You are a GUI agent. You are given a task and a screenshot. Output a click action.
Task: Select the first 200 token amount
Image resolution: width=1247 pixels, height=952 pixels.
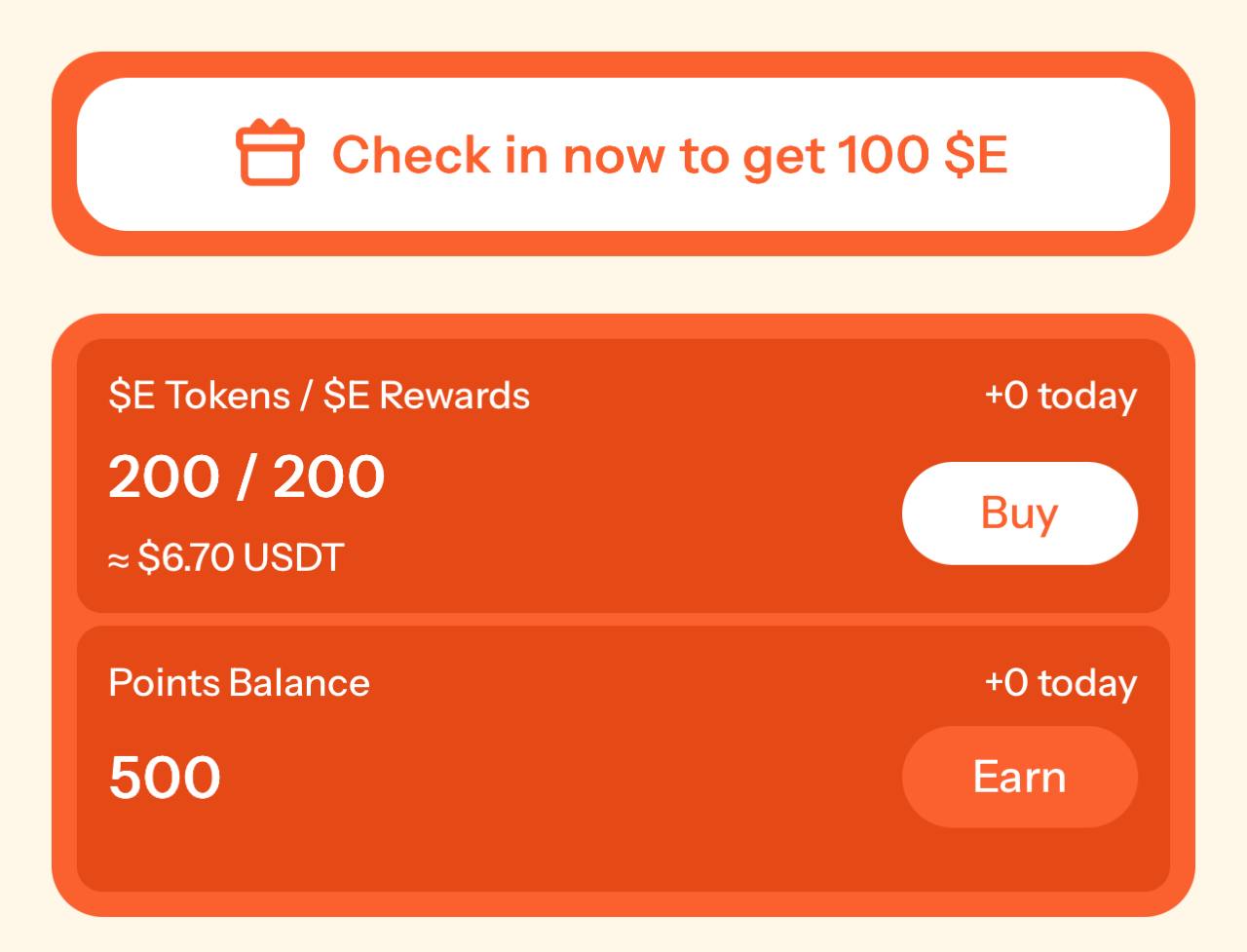pos(164,477)
